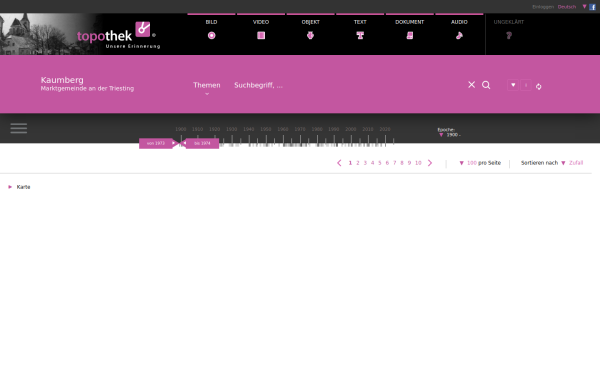Open results page 2
The width and height of the screenshot is (600, 375).
[x=358, y=163]
